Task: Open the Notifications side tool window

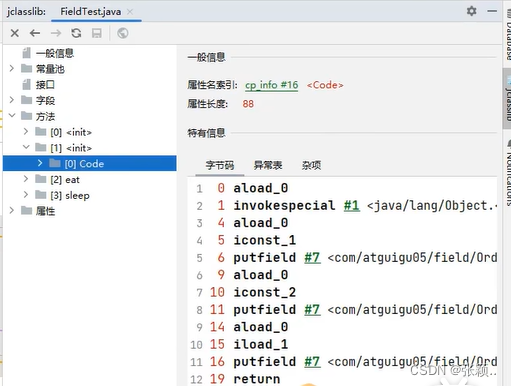Action: [508, 173]
